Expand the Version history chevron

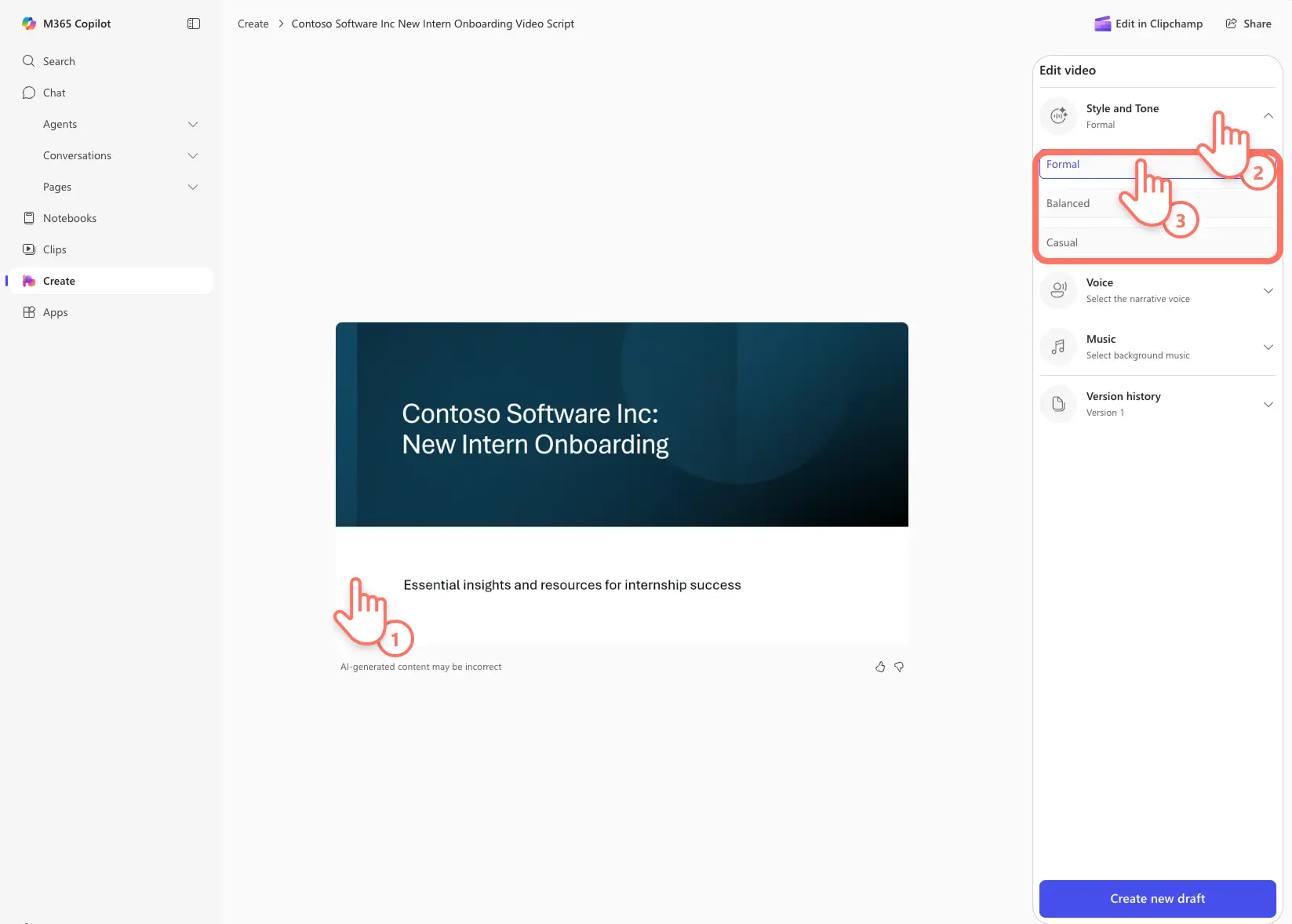point(1268,404)
